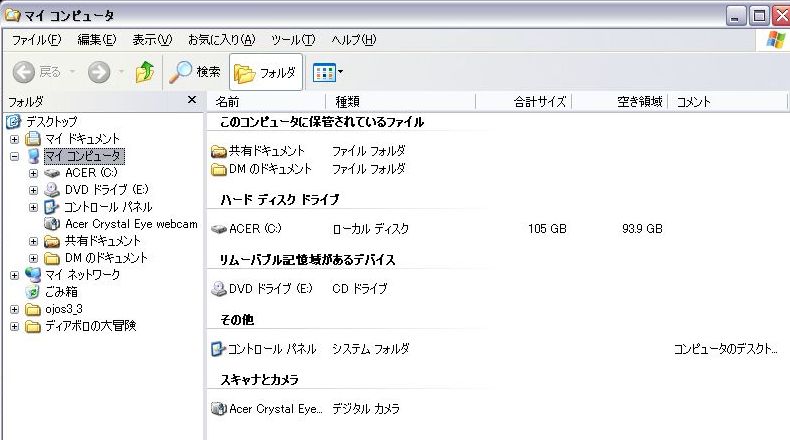
Task: Click the 105 GB total size value
Action: click(x=547, y=229)
